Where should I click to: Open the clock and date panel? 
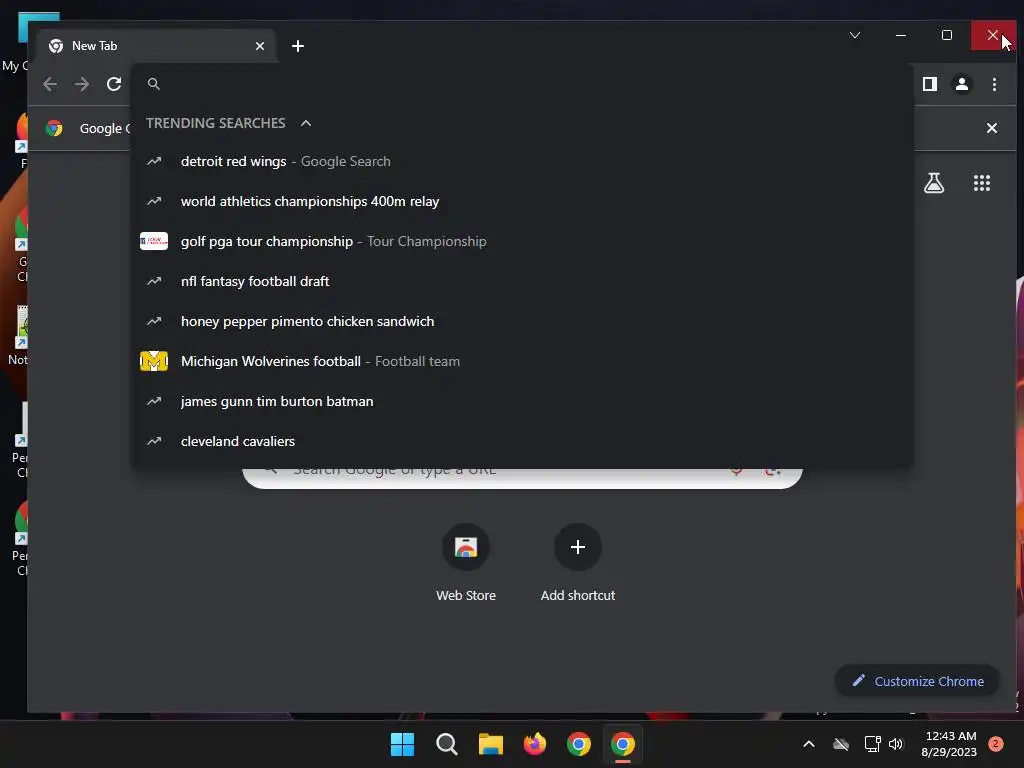tap(949, 744)
